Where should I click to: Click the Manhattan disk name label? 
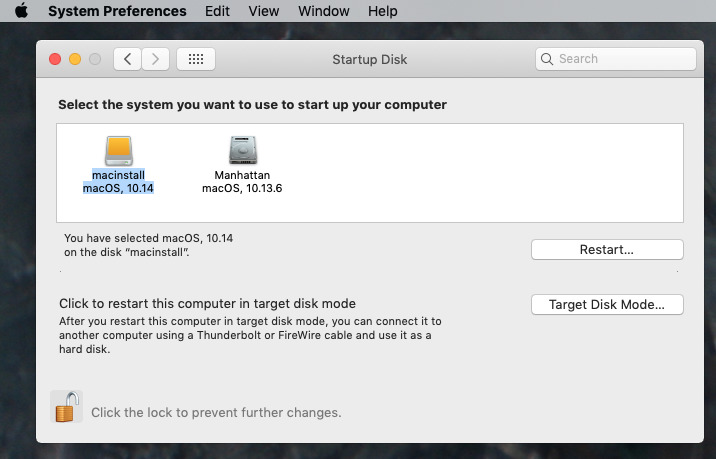click(x=242, y=175)
